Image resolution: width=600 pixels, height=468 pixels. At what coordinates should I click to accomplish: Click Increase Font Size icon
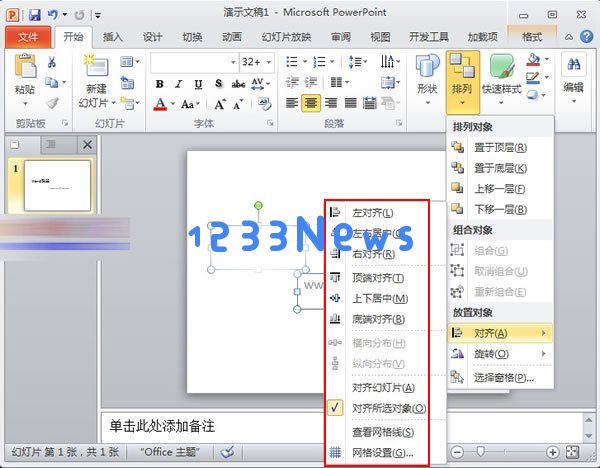(x=220, y=104)
